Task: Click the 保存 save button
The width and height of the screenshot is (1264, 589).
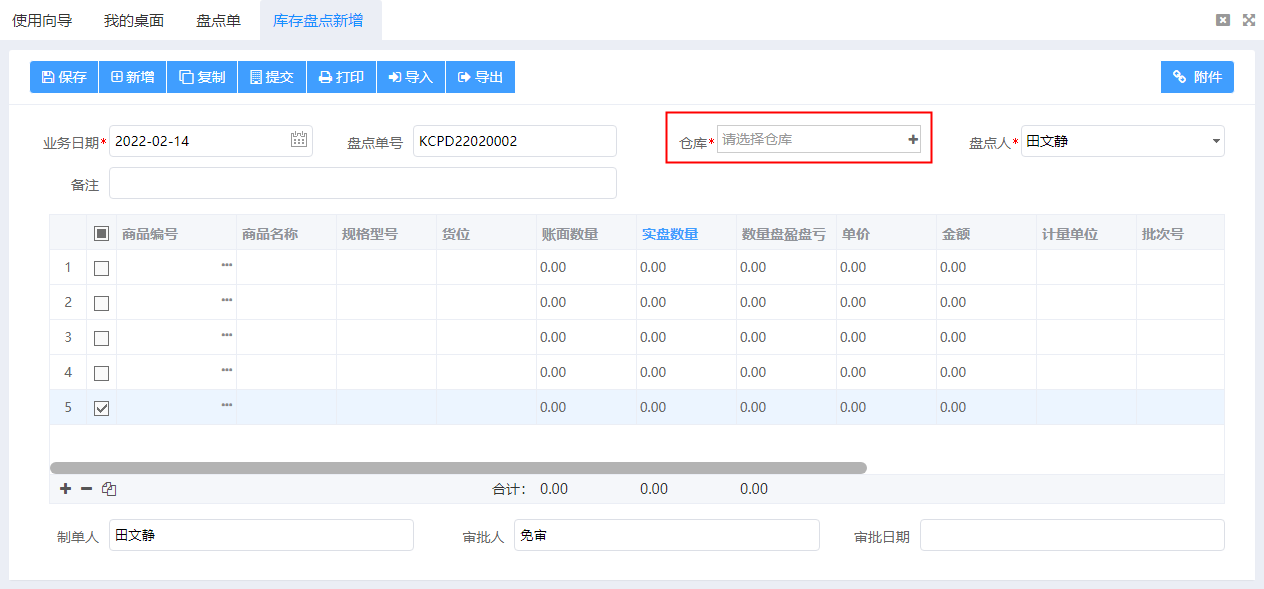Action: [64, 77]
